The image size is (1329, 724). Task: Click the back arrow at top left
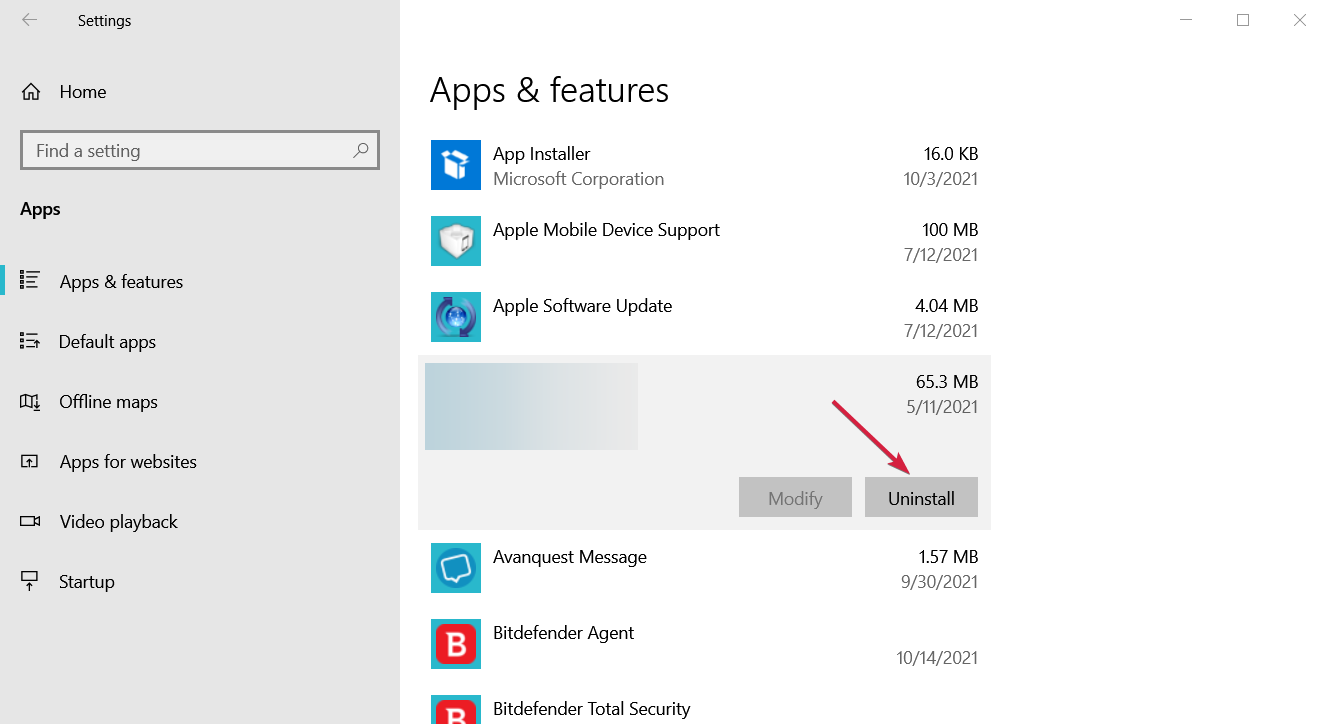(29, 19)
